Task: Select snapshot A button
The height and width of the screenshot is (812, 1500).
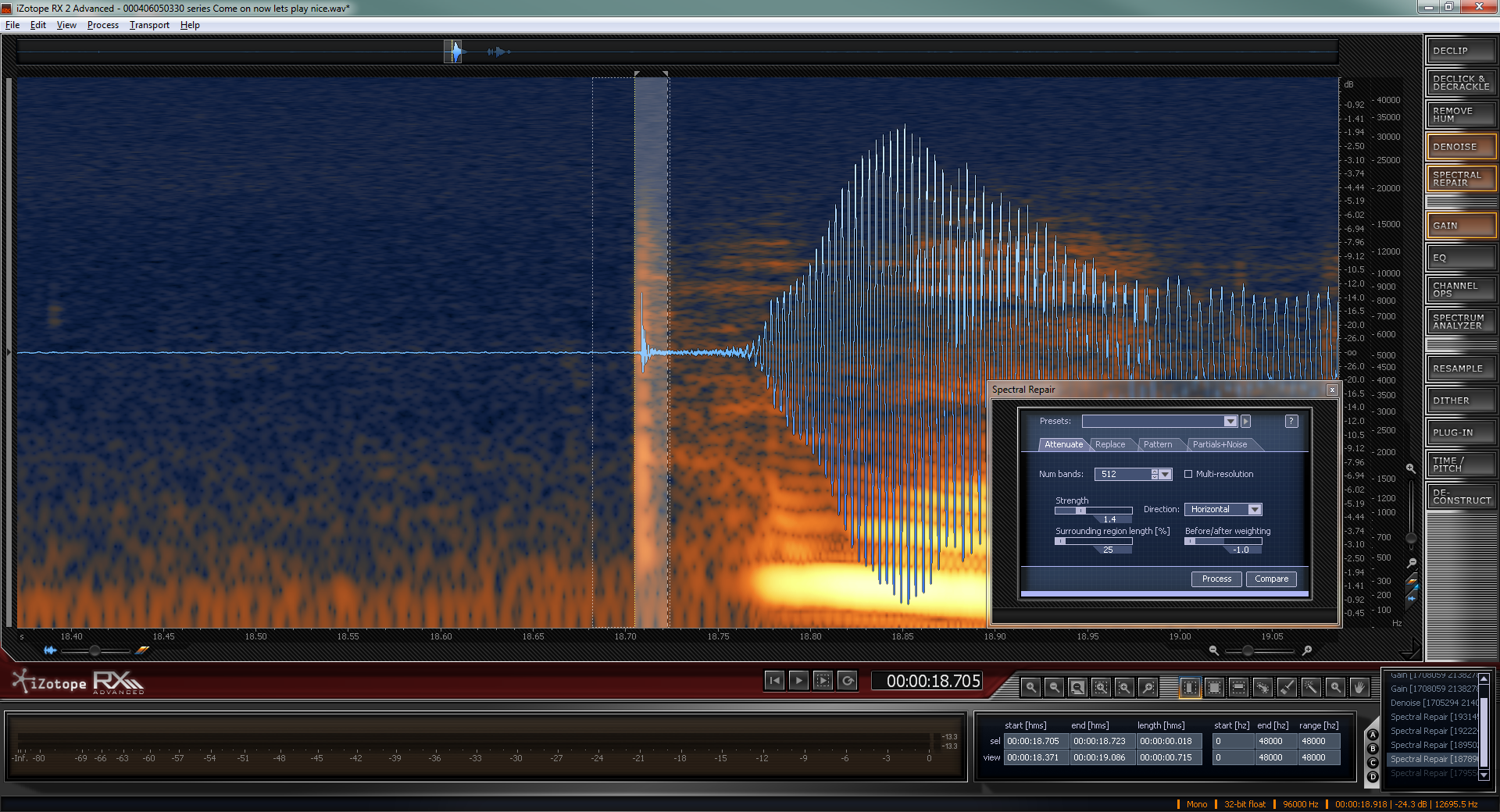Action: [x=1373, y=735]
